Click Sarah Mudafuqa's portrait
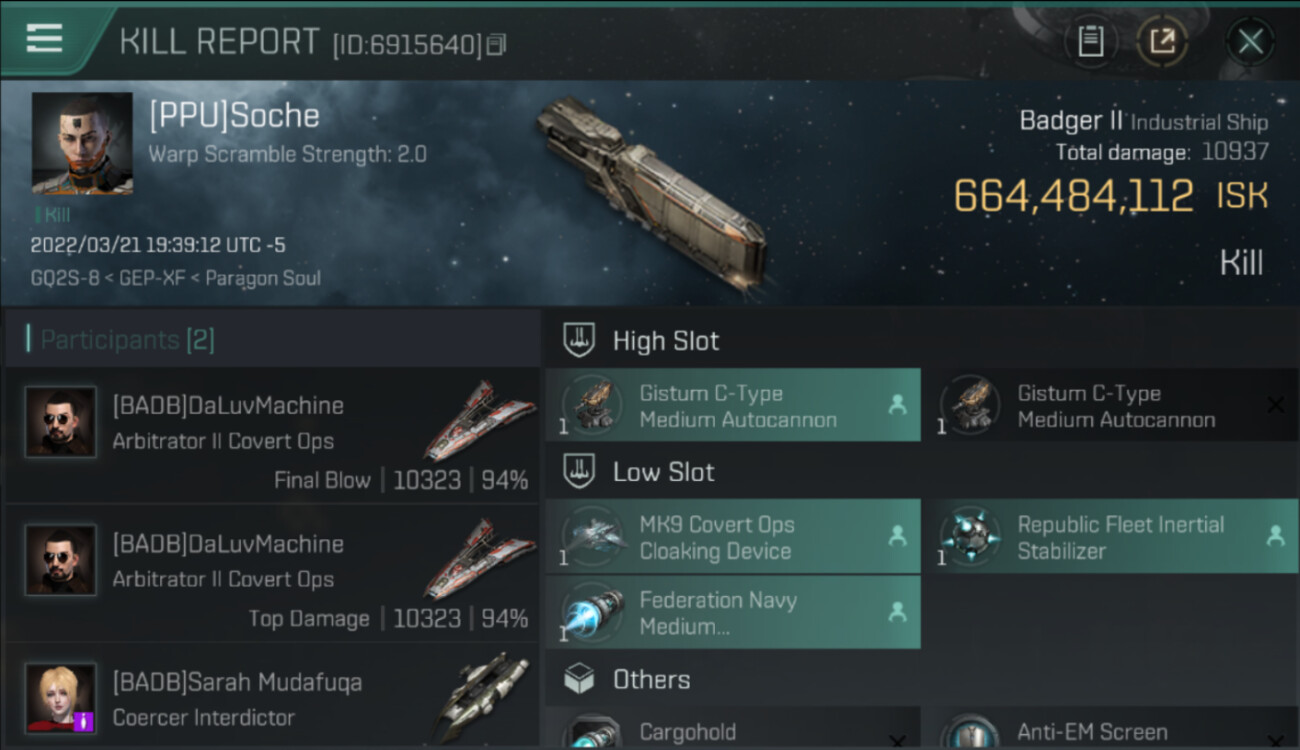The height and width of the screenshot is (750, 1300). pos(61,697)
